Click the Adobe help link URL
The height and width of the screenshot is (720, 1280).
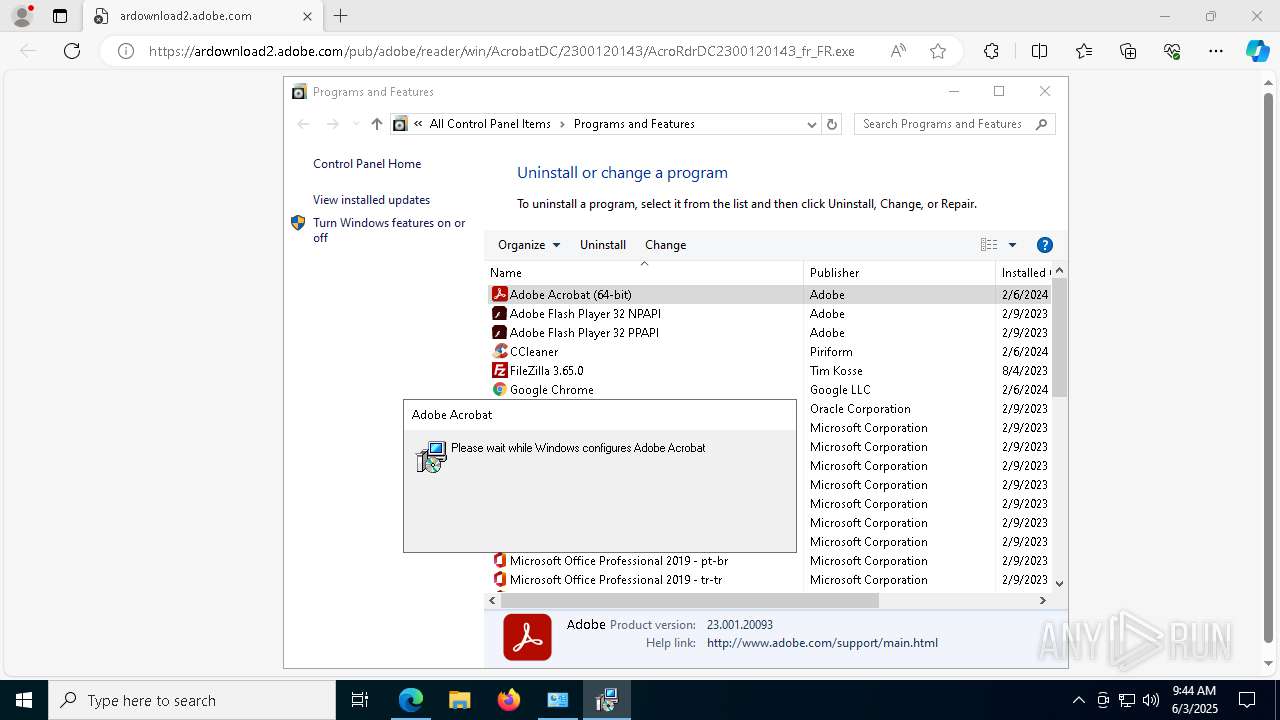pos(822,643)
